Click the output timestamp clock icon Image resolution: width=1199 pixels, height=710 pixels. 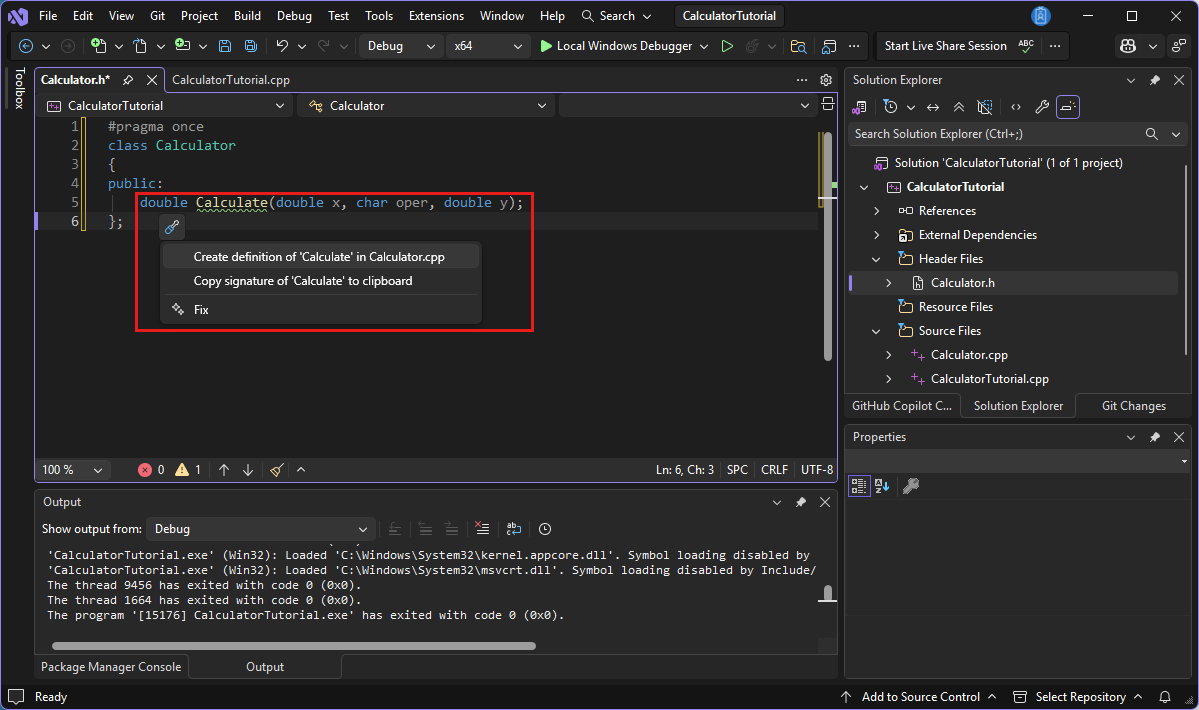point(544,529)
